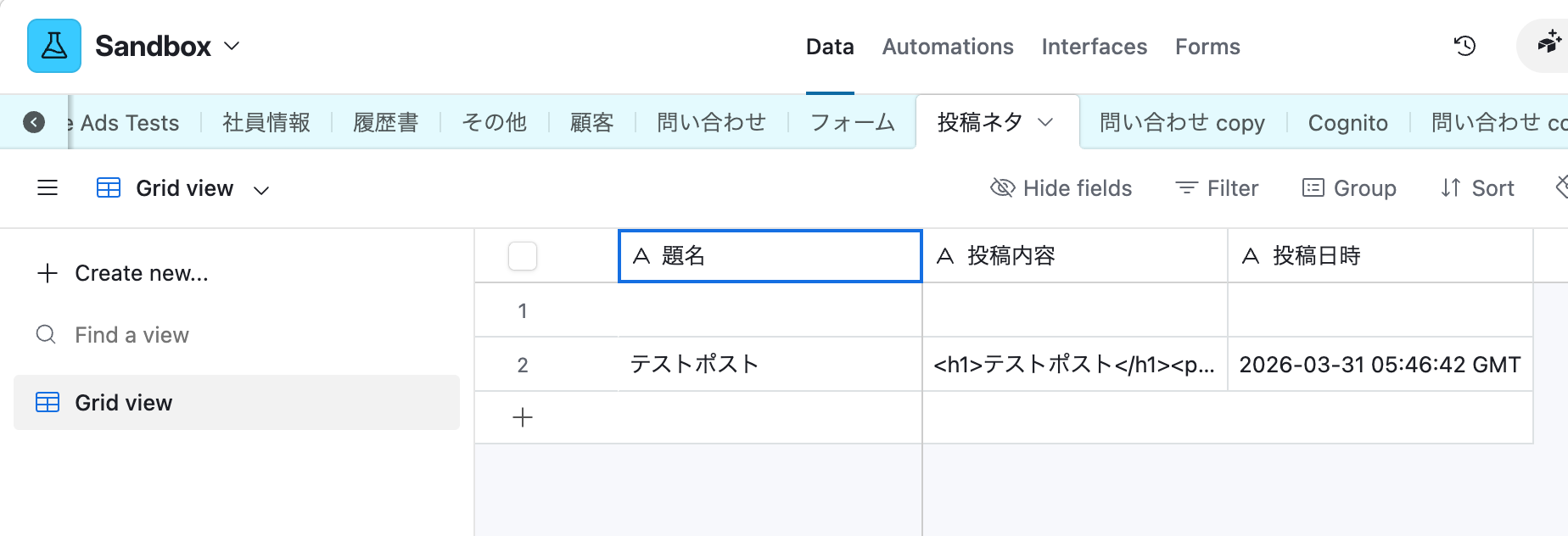
Task: Expand the Grid view toolbar dropdown
Action: tap(261, 190)
